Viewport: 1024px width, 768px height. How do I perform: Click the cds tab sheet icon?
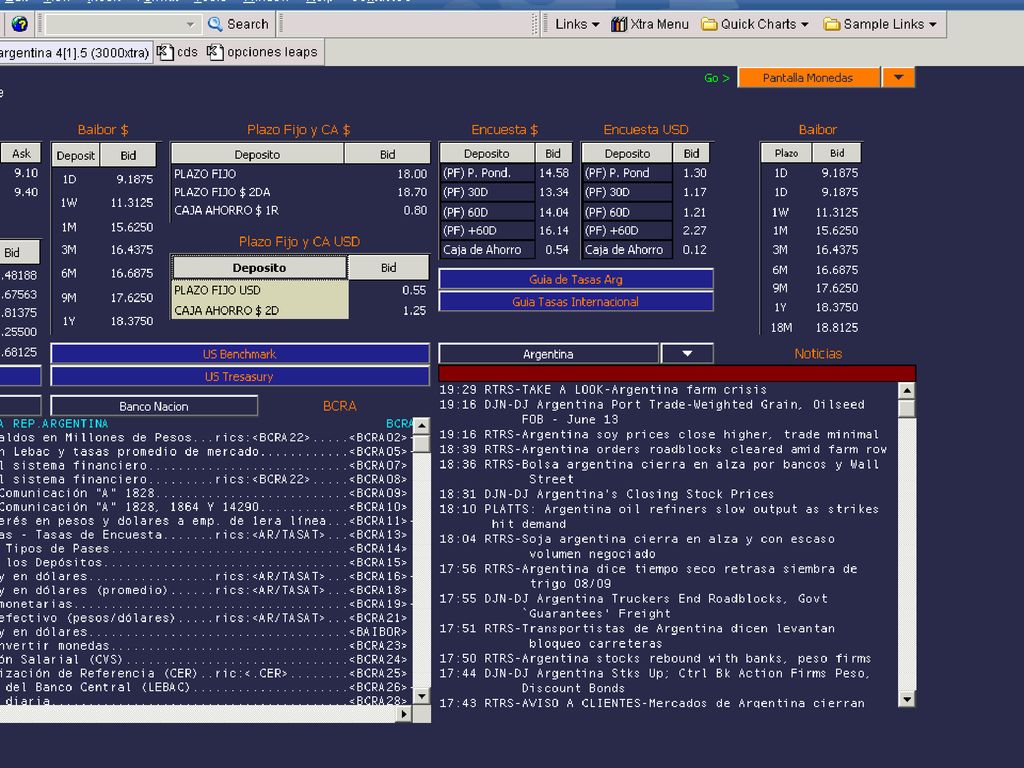coord(165,52)
